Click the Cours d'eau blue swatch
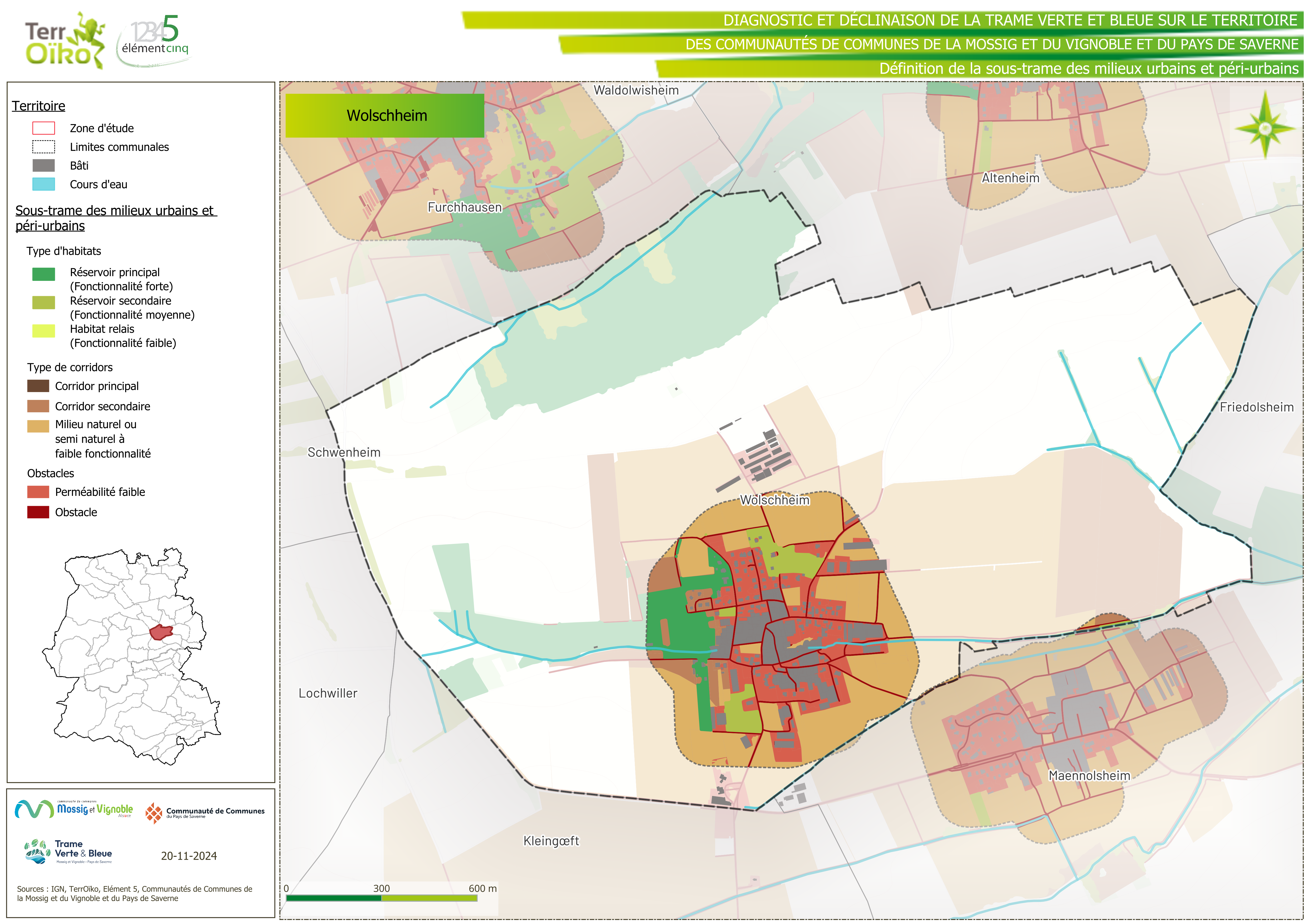The width and height of the screenshot is (1307, 924). tap(43, 184)
